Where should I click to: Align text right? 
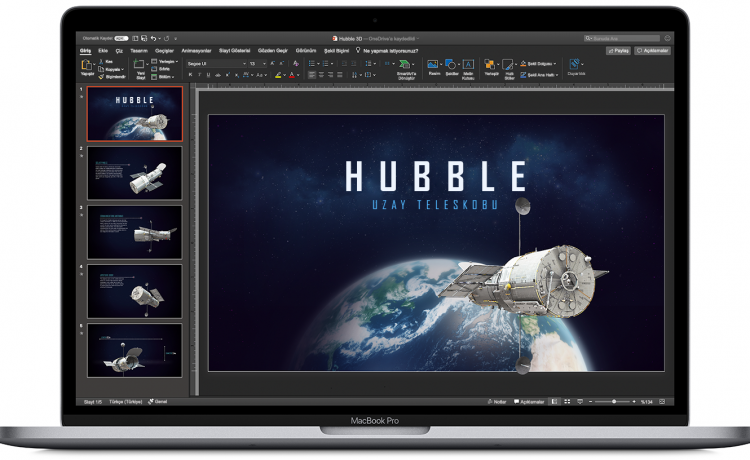point(331,75)
